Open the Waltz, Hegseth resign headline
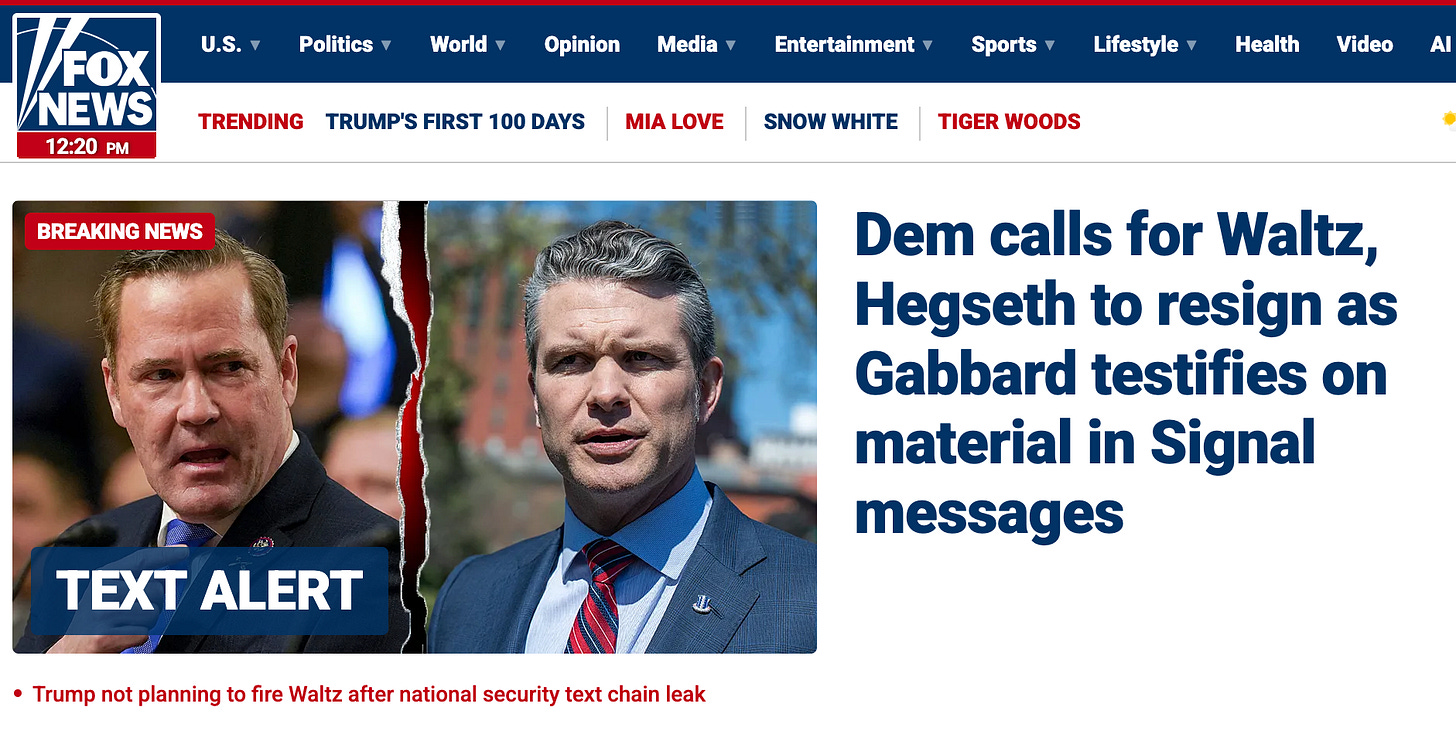This screenshot has width=1456, height=741. click(1126, 373)
